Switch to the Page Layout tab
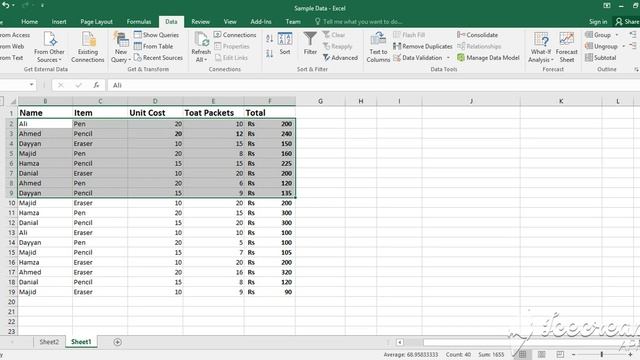The height and width of the screenshot is (360, 640). [x=96, y=22]
